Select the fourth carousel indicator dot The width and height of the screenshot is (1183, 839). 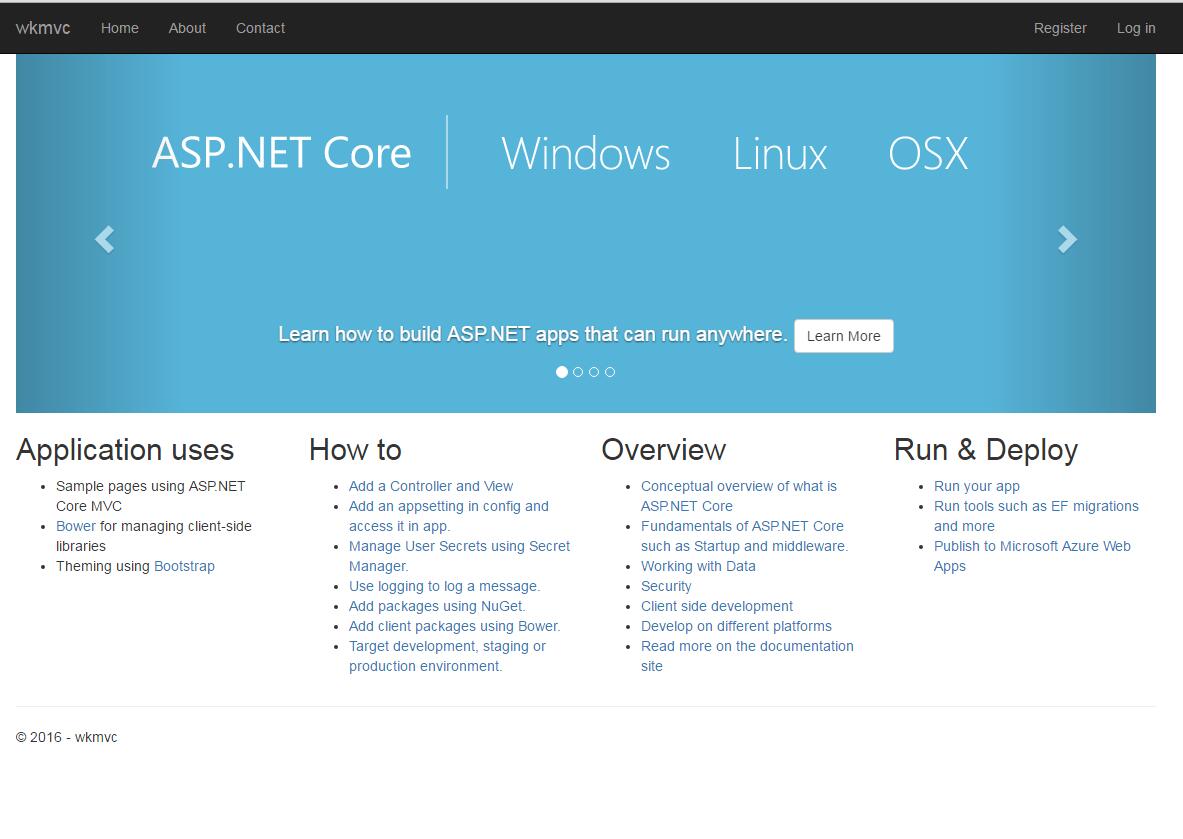tap(610, 372)
